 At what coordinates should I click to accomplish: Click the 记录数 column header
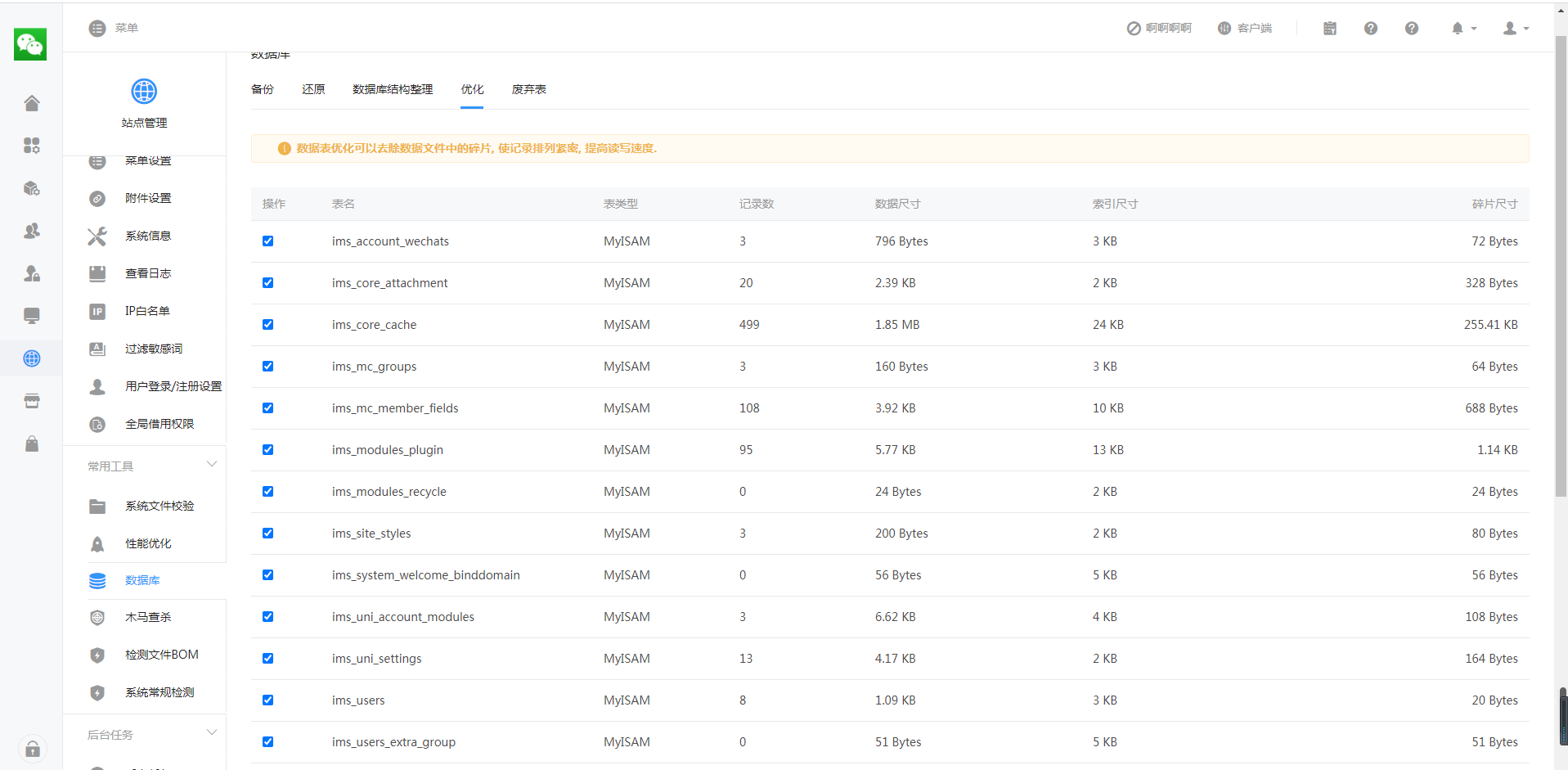tap(757, 204)
